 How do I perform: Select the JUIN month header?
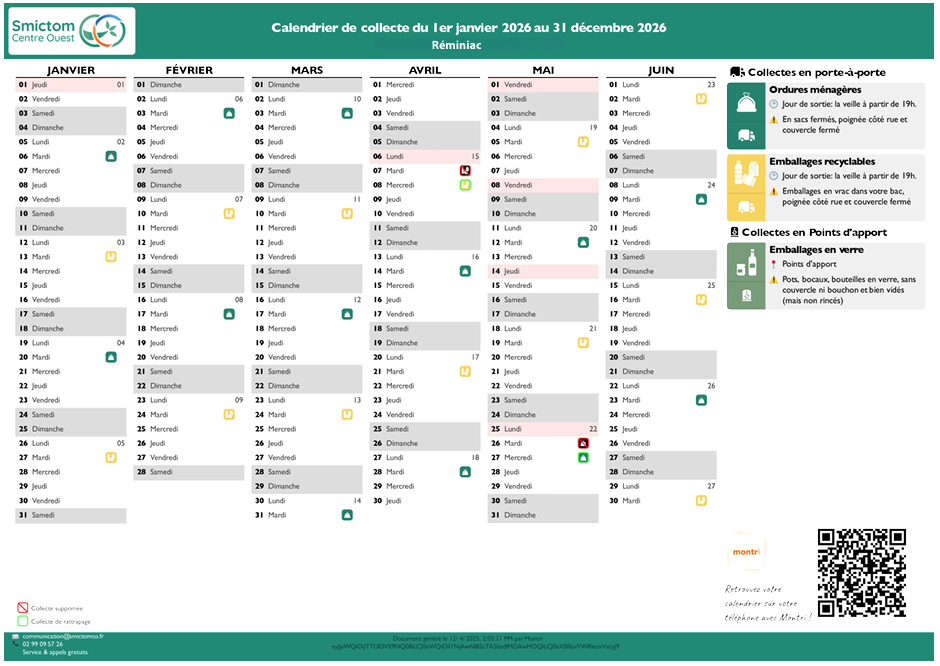pyautogui.click(x=661, y=70)
